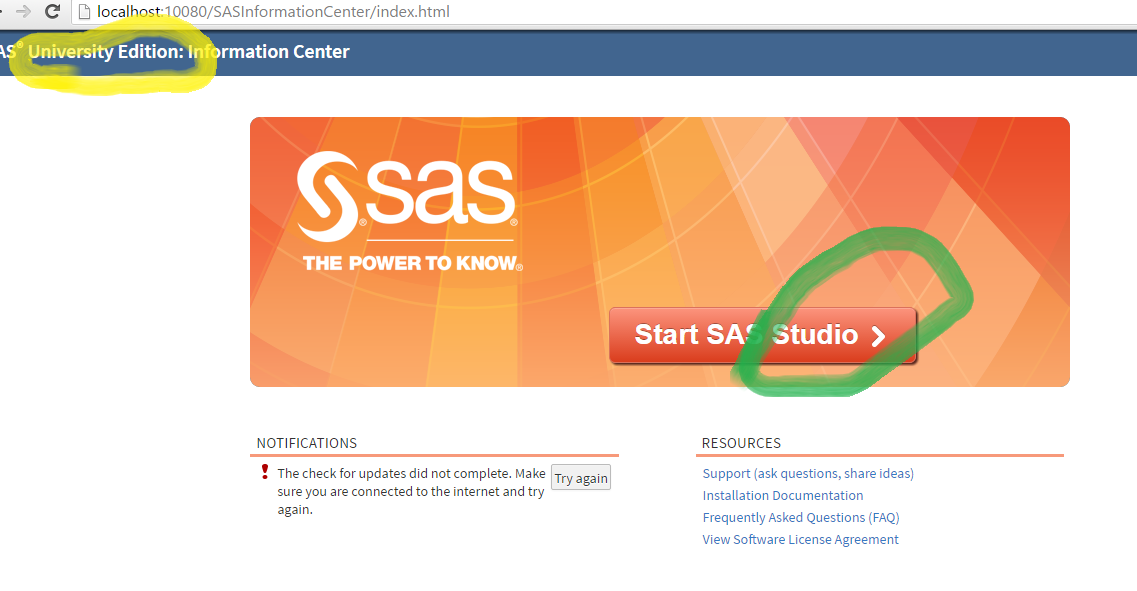This screenshot has height=591, width=1137.
Task: Click the NOTIFICATIONS heading
Action: click(307, 443)
